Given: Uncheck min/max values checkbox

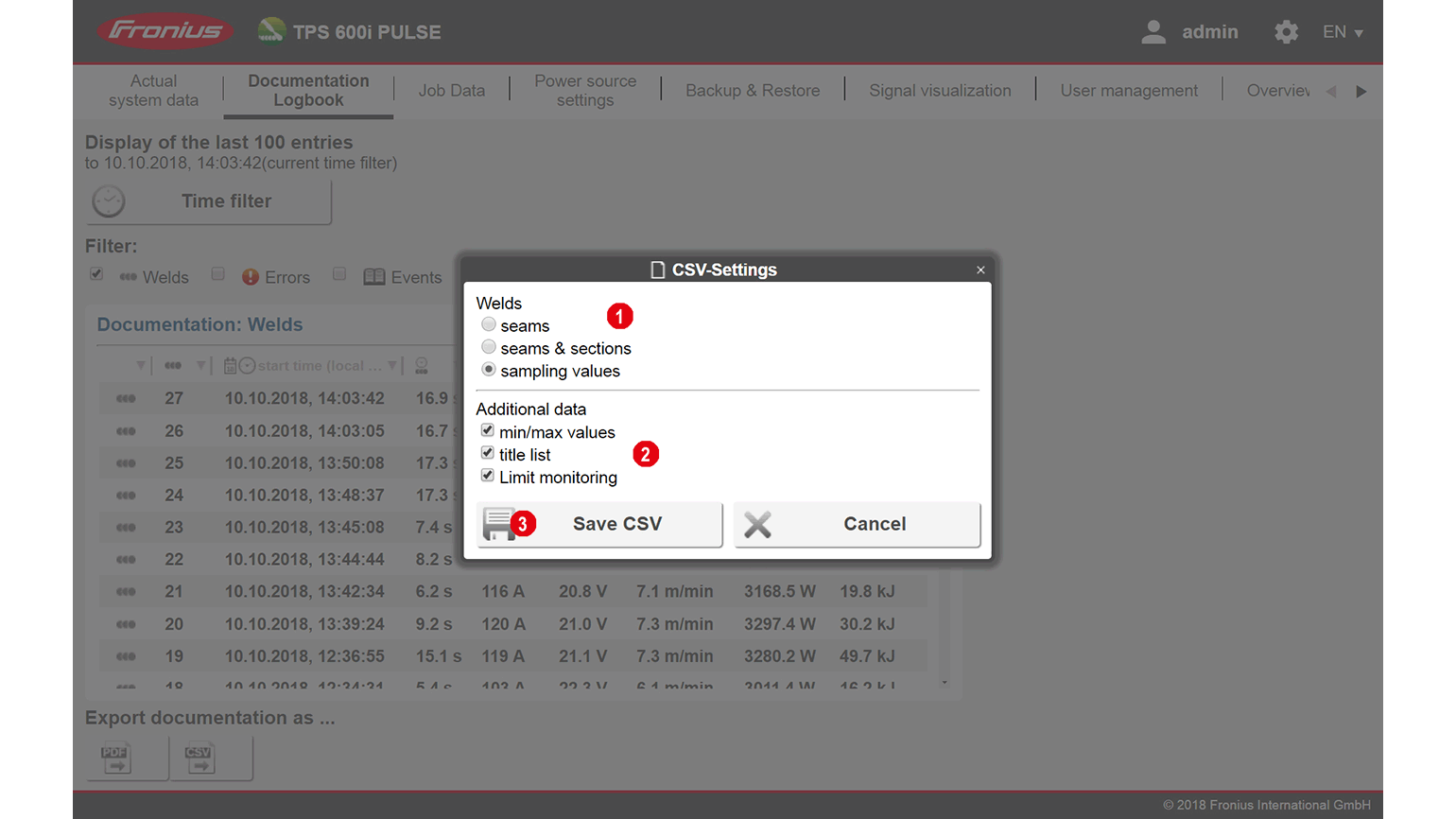Looking at the screenshot, I should pos(488,431).
